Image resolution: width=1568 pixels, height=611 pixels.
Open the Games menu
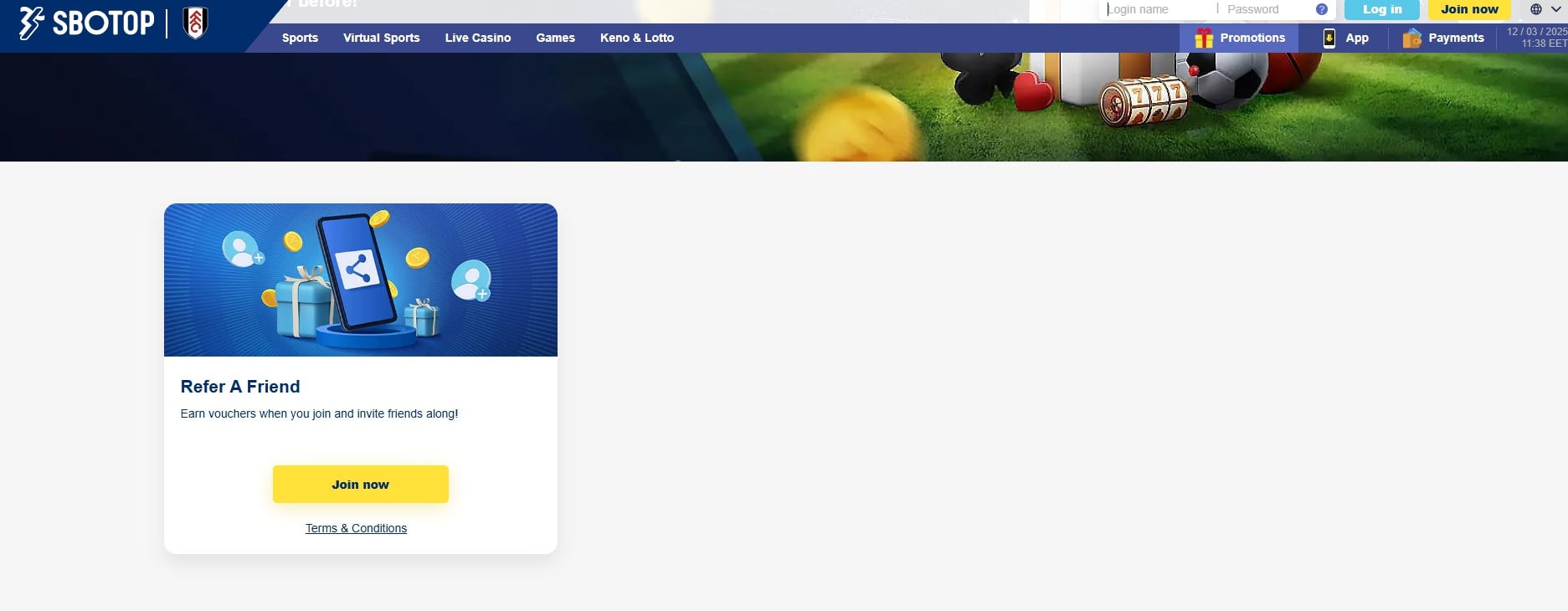click(555, 38)
